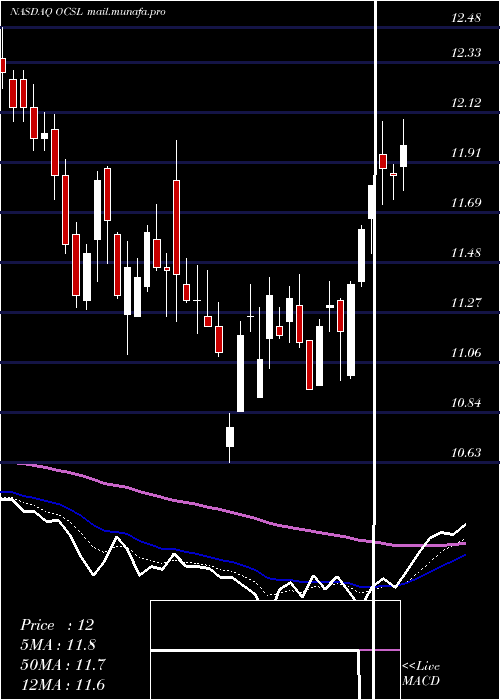
Task: Click the 11.27 price axis label
Action: pyautogui.click(x=466, y=303)
